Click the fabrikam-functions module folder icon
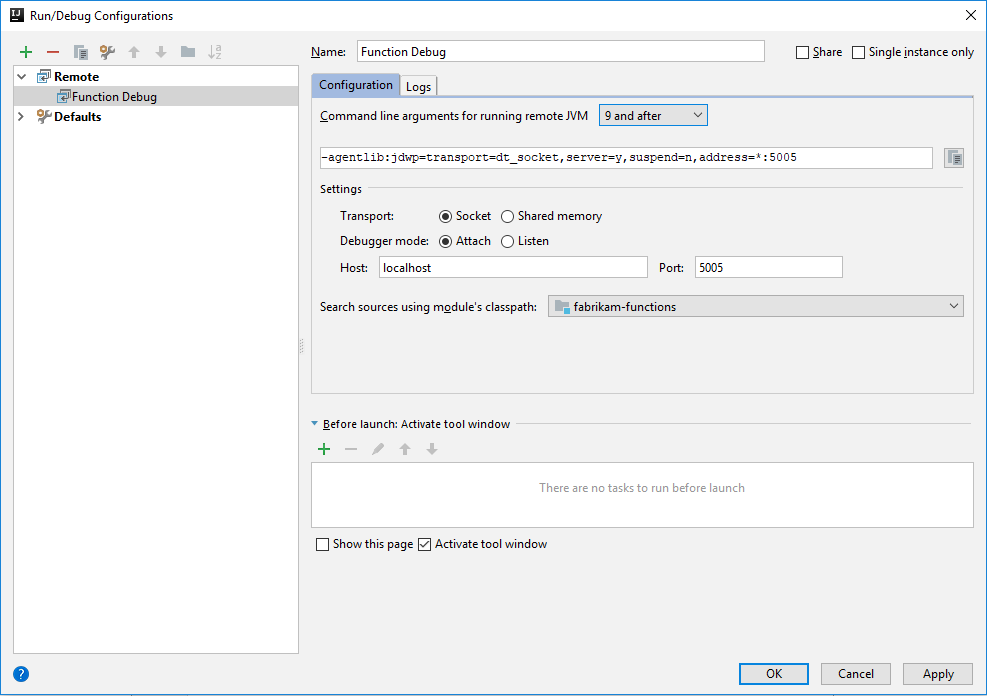The width and height of the screenshot is (987, 696). [562, 306]
